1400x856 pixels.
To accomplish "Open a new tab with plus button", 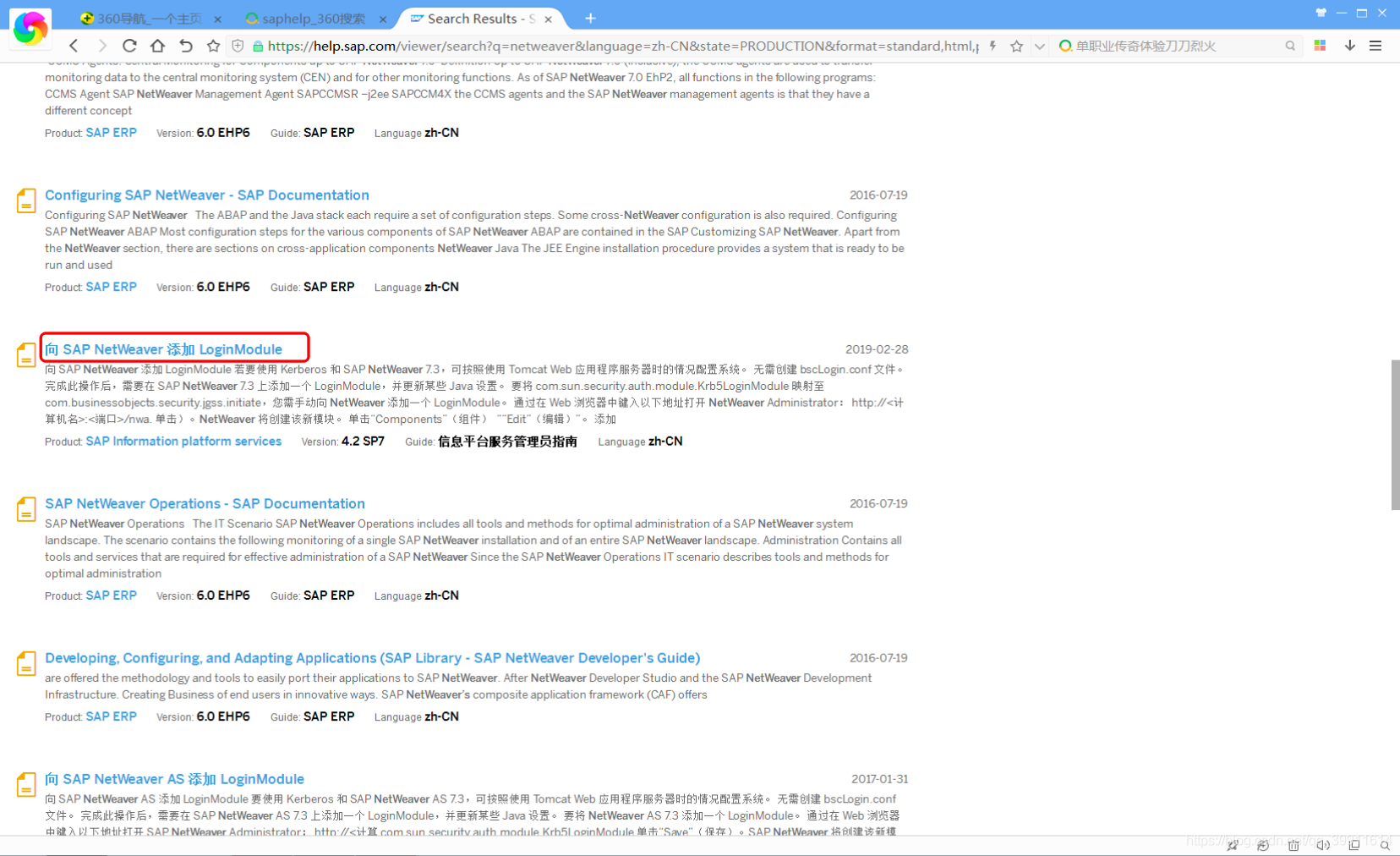I will point(590,18).
